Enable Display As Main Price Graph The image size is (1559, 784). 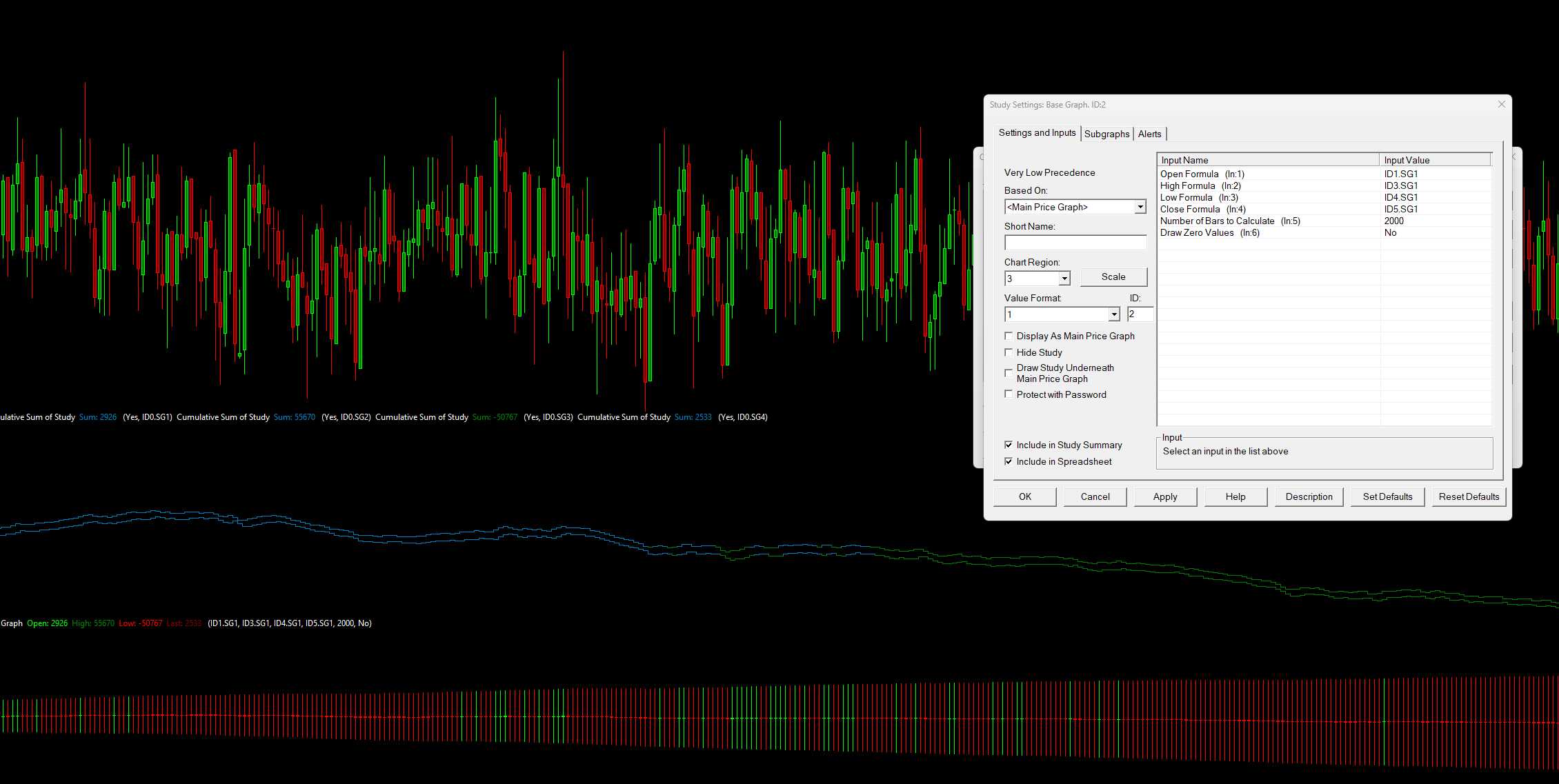click(1009, 336)
